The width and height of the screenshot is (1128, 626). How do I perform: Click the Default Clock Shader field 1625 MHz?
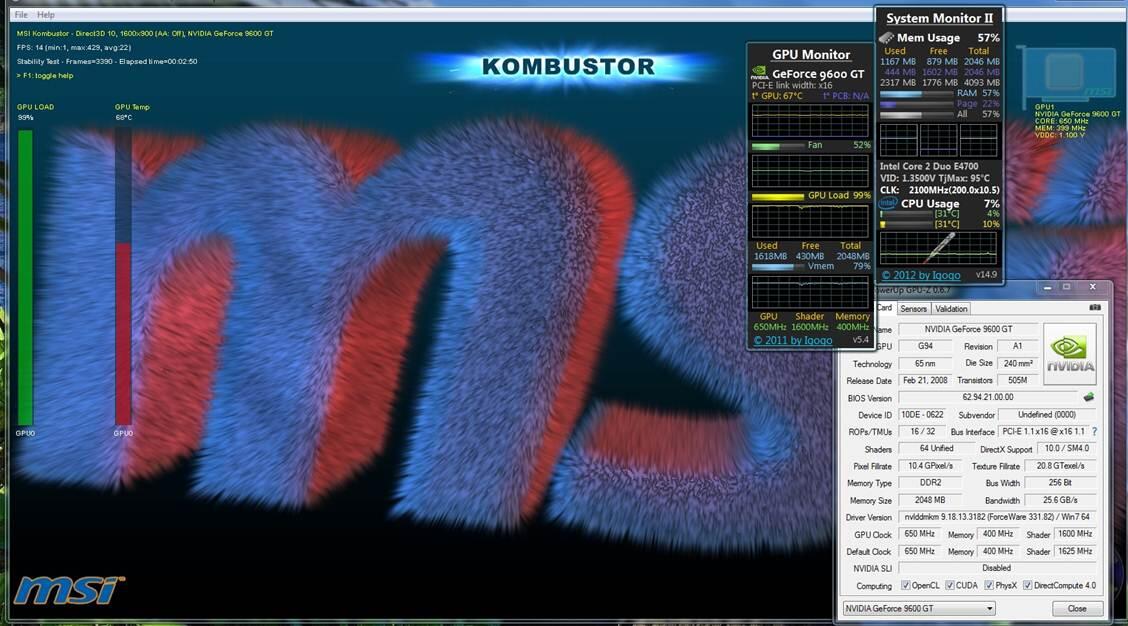[x=1075, y=551]
